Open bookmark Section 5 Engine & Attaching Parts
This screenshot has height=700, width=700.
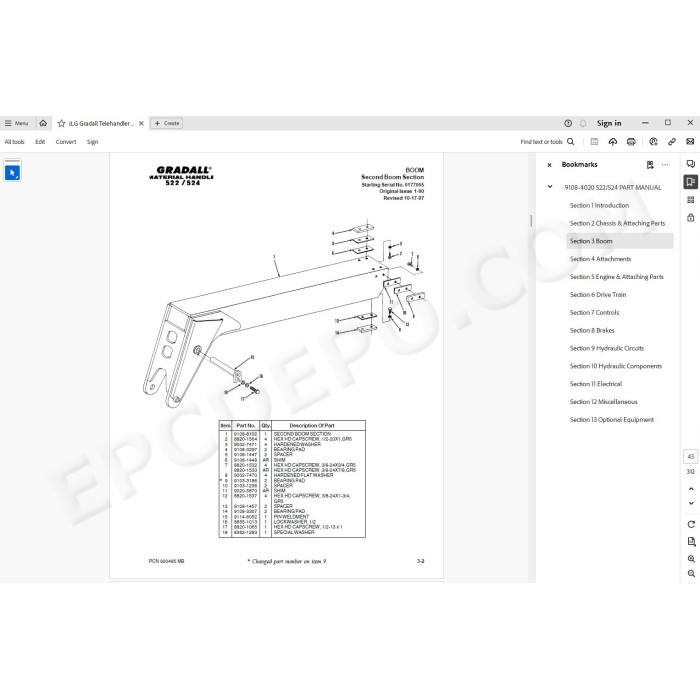pos(617,277)
